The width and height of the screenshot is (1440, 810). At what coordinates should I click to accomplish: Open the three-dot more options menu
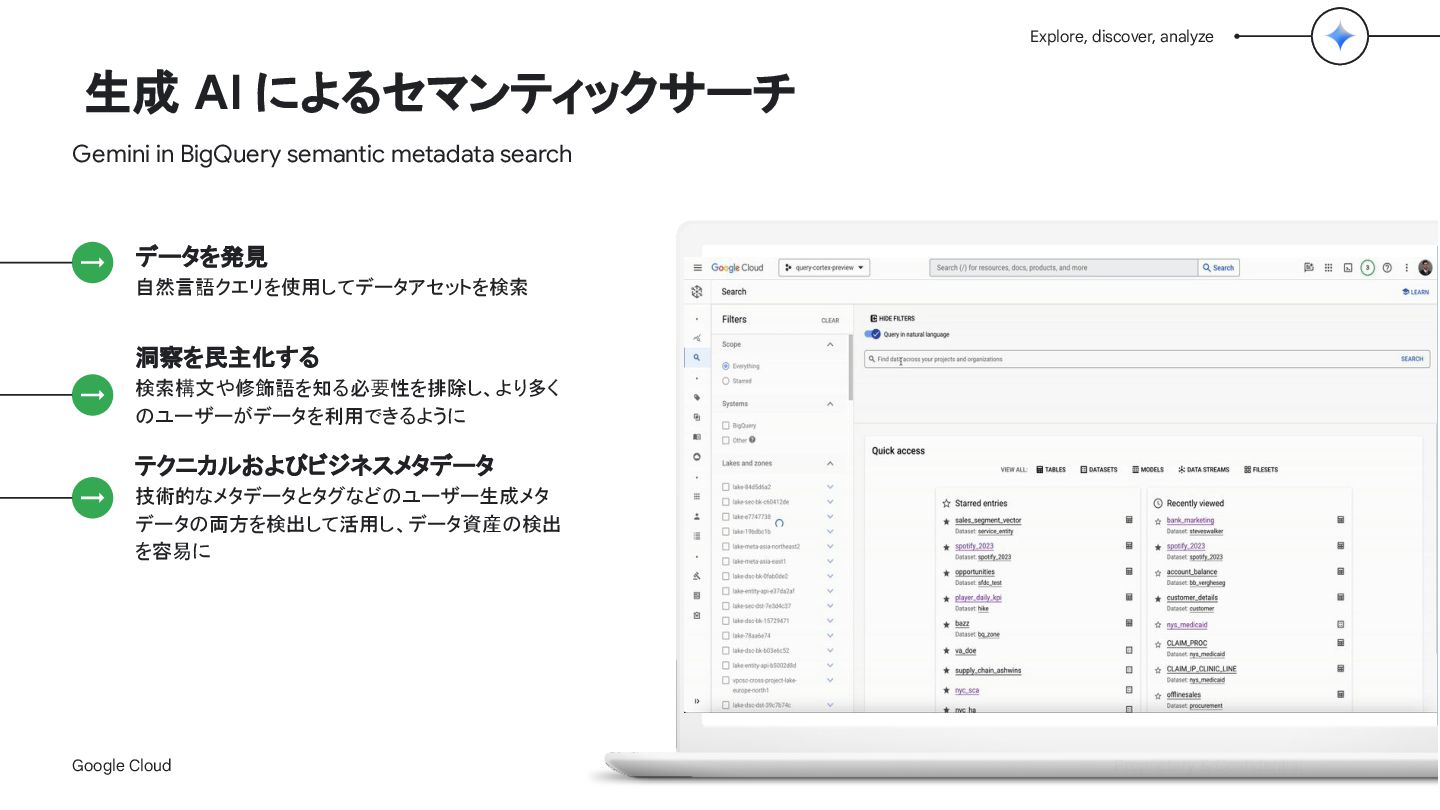click(1406, 268)
